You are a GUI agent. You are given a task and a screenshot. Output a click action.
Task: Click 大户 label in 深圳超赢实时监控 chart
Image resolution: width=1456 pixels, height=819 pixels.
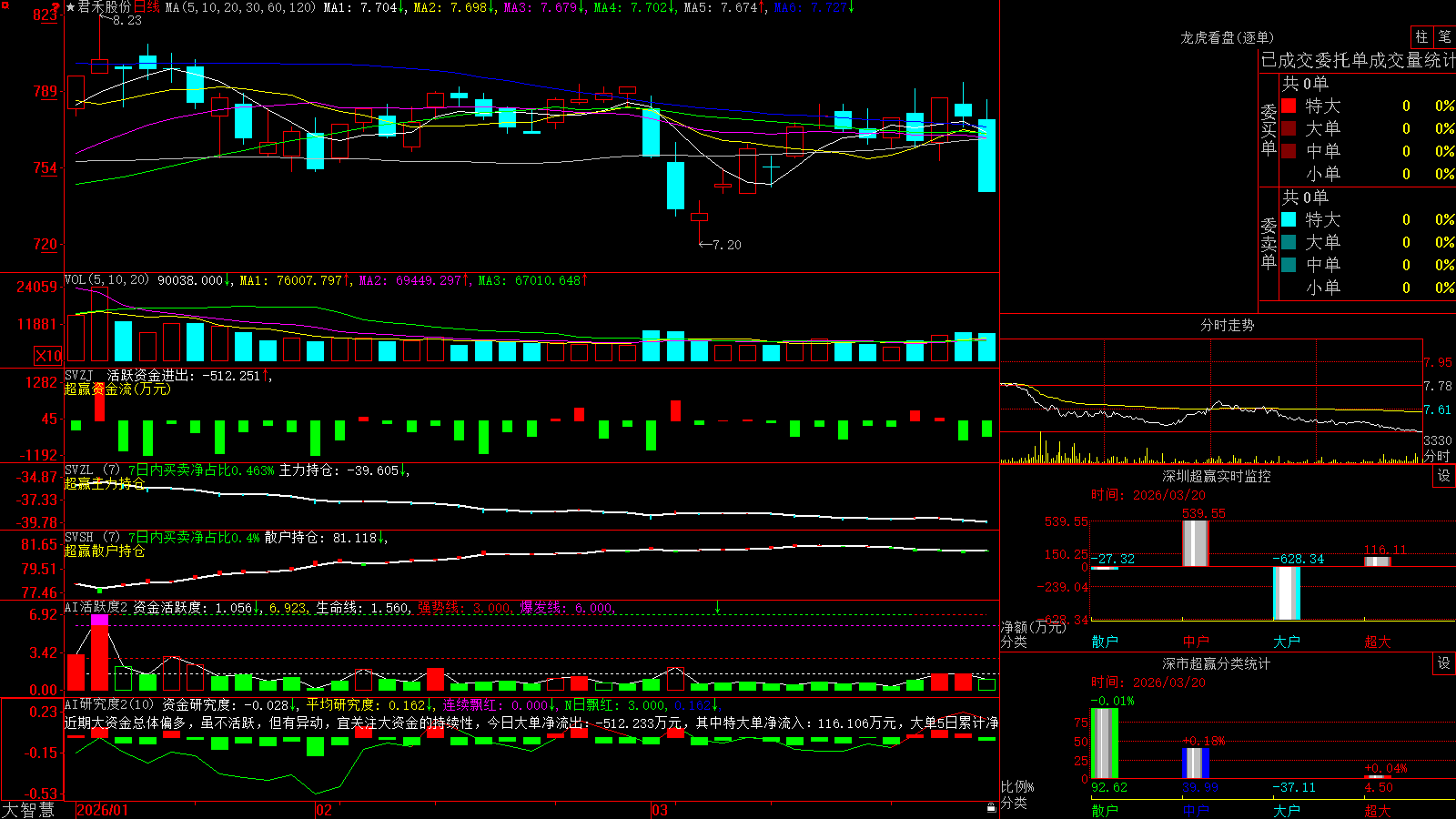coord(1287,642)
